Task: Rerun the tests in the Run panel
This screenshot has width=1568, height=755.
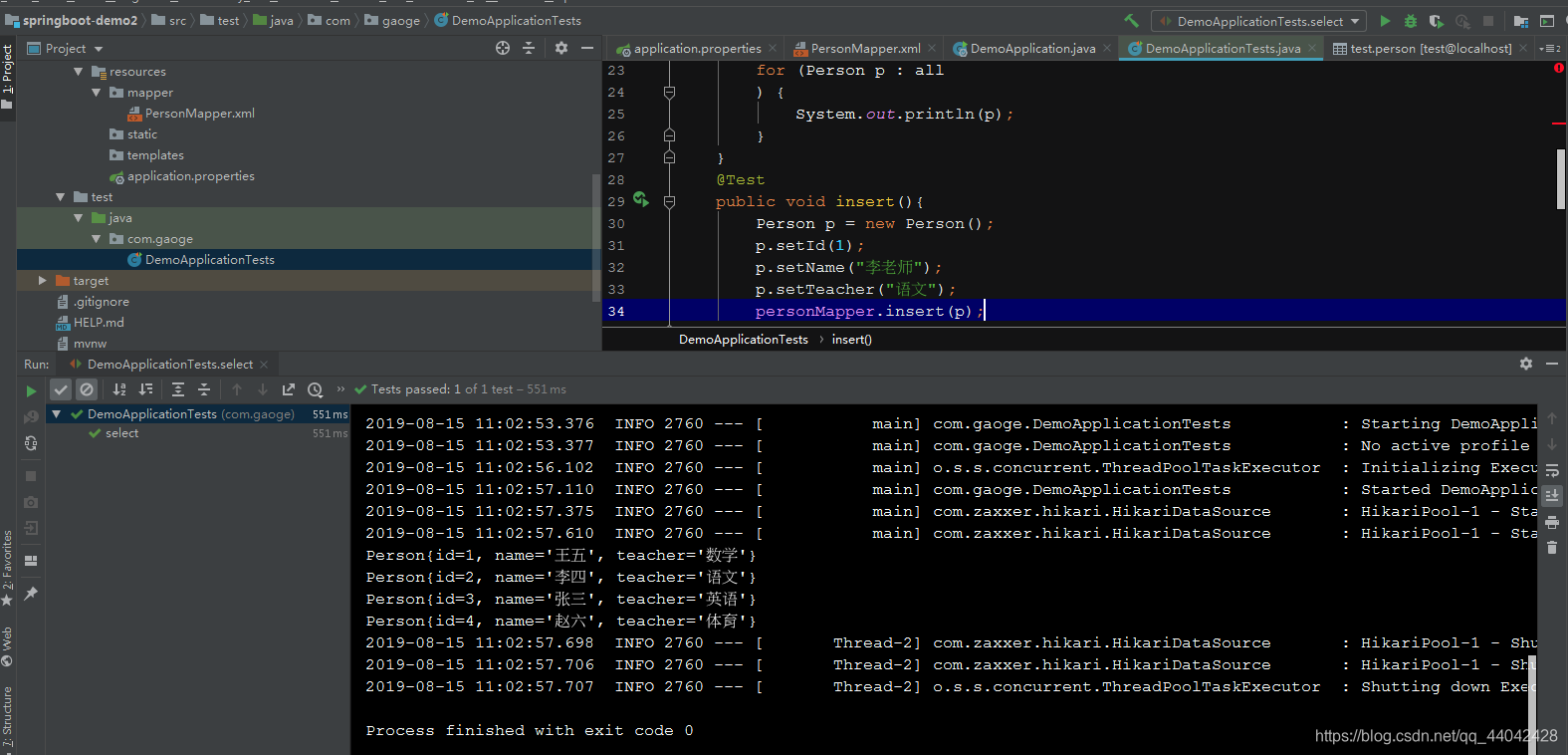Action: coord(31,390)
